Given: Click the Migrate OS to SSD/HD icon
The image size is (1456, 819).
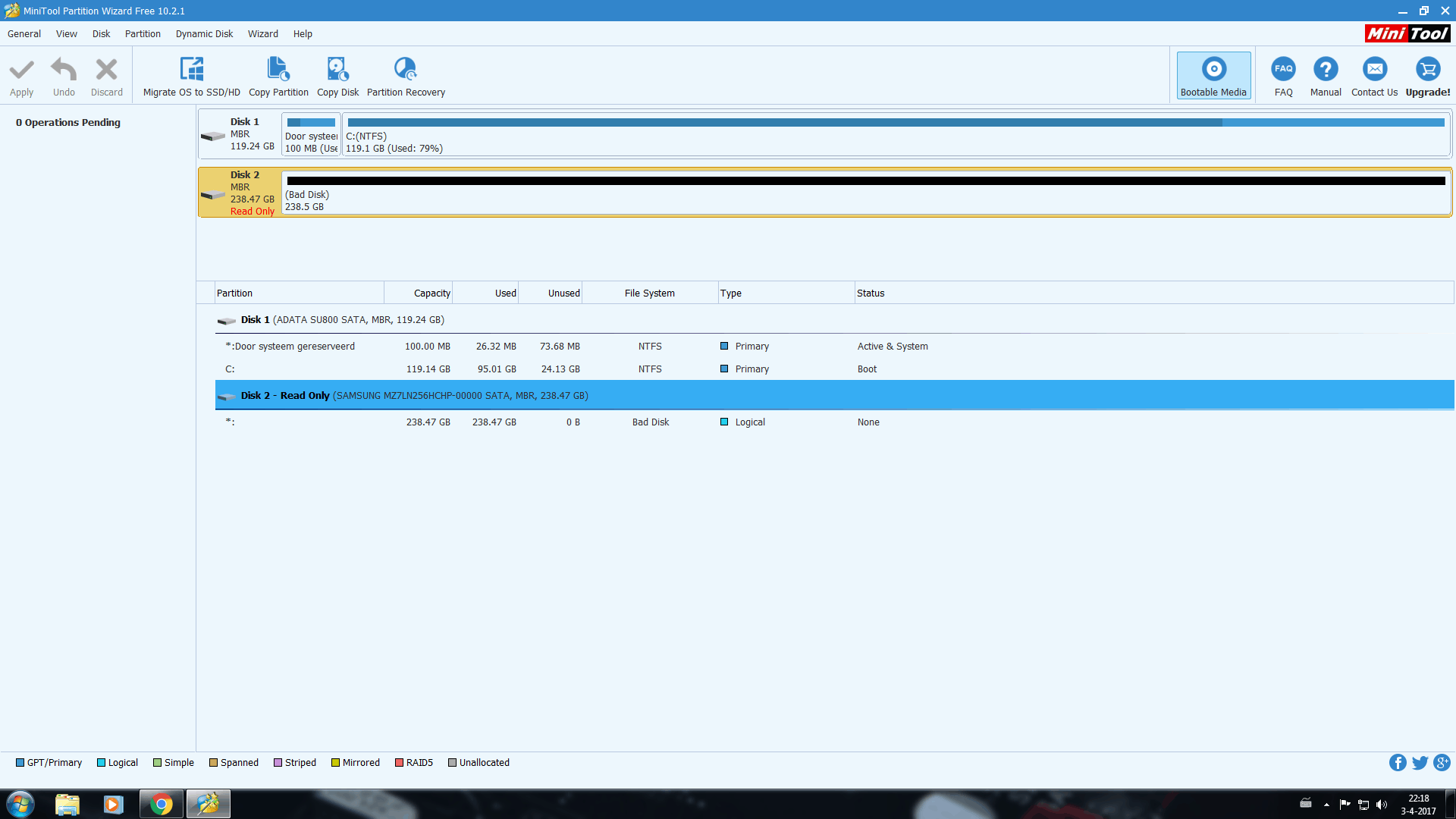Looking at the screenshot, I should click(191, 70).
